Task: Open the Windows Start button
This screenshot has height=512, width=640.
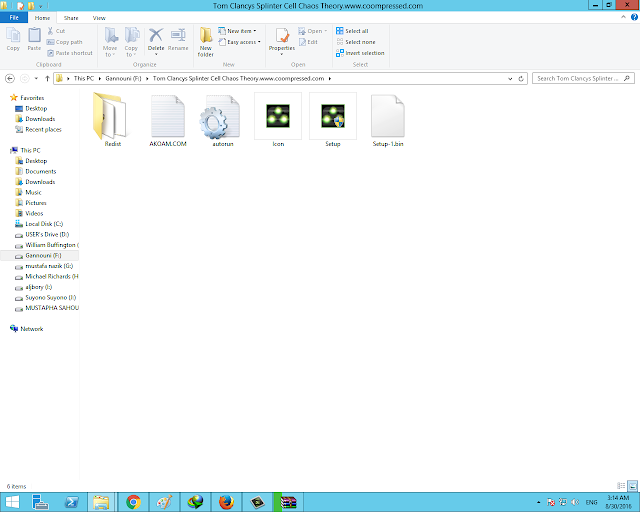Action: click(12, 502)
